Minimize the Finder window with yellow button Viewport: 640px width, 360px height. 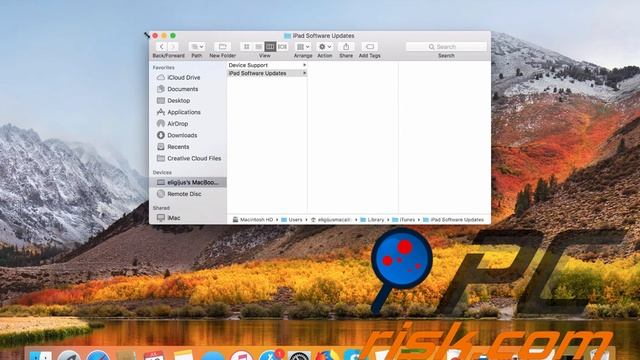pos(164,36)
